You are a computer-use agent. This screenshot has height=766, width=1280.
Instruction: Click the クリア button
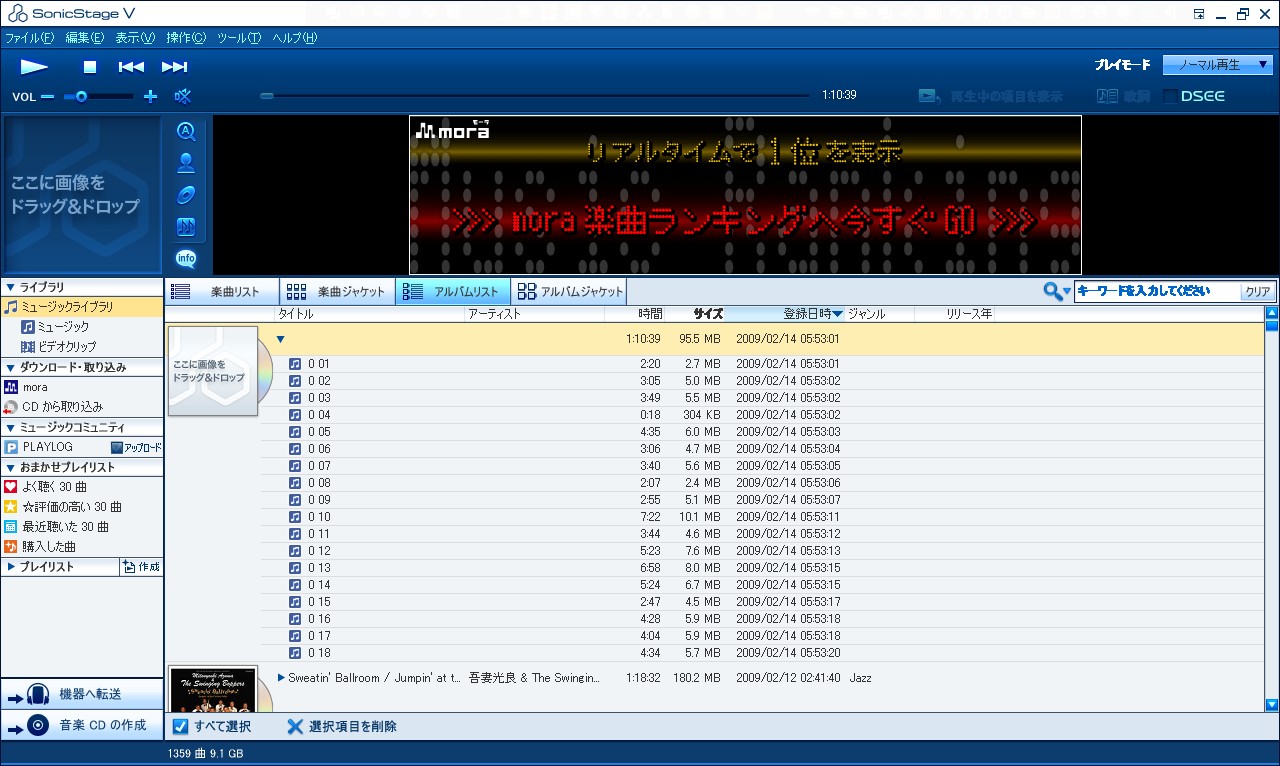(x=1257, y=292)
